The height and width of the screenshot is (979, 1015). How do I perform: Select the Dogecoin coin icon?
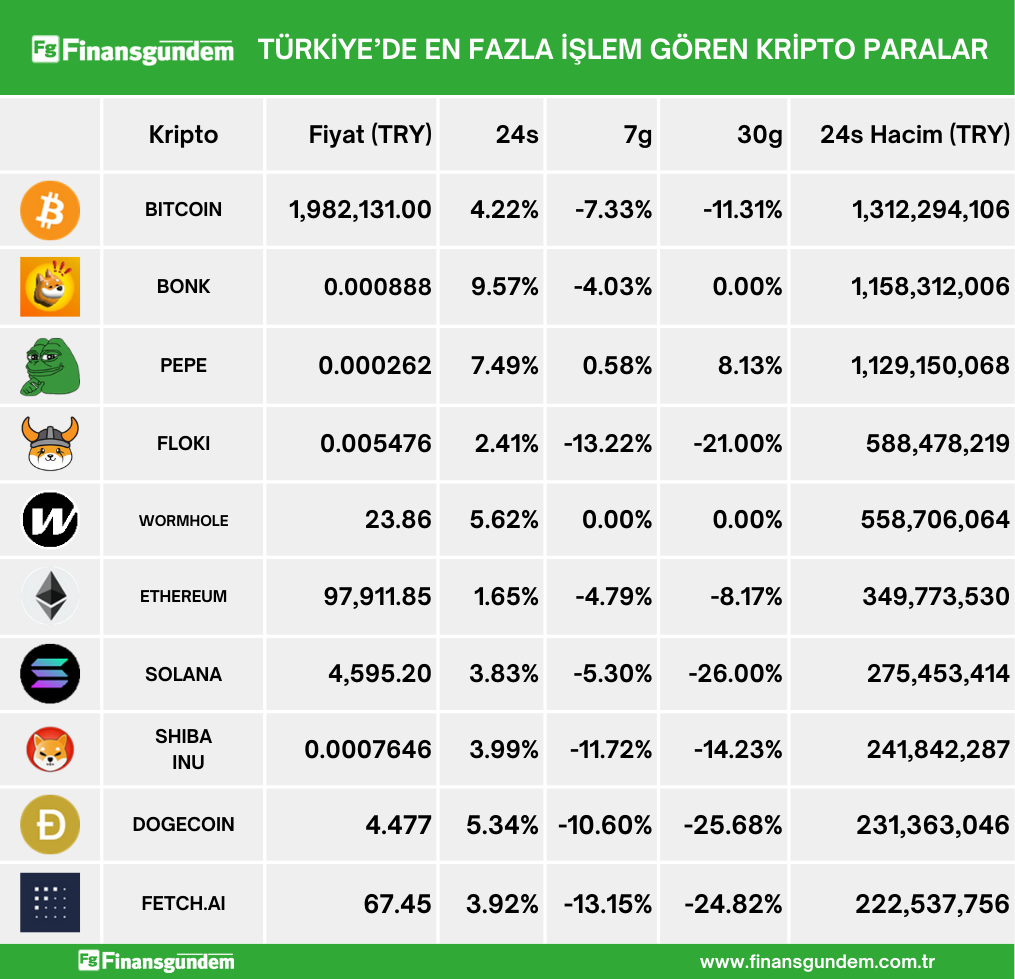coord(50,825)
